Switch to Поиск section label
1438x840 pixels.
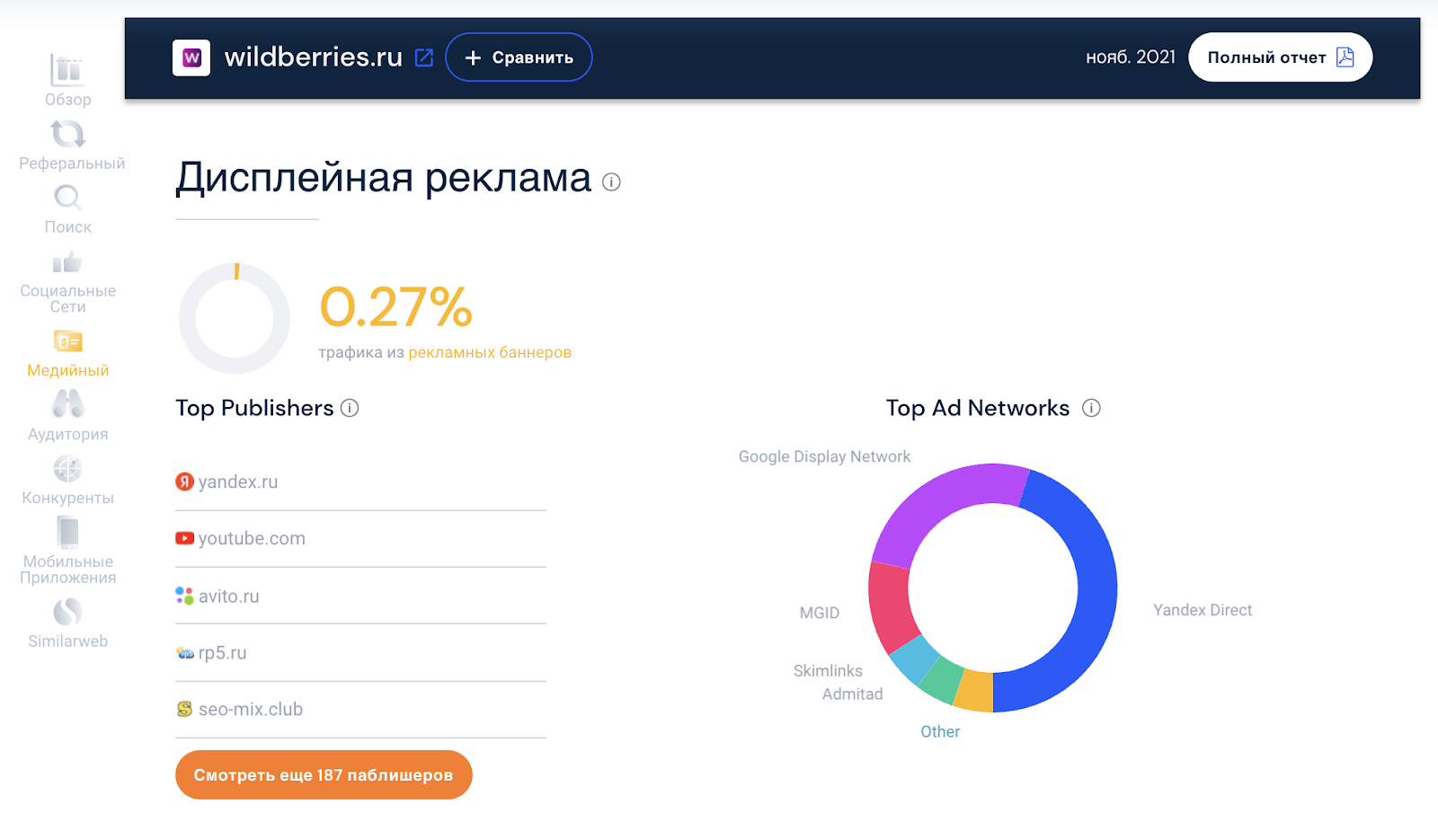pos(68,227)
